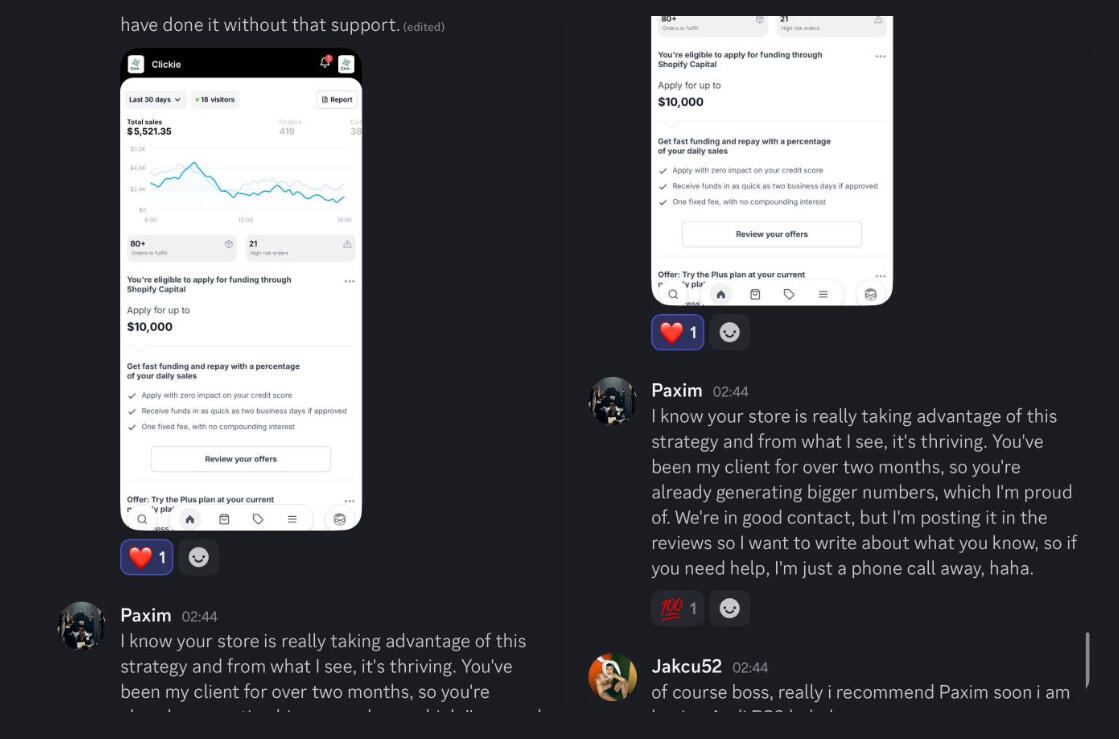
Task: Open Jakcu52's profile avatar
Action: (x=613, y=678)
